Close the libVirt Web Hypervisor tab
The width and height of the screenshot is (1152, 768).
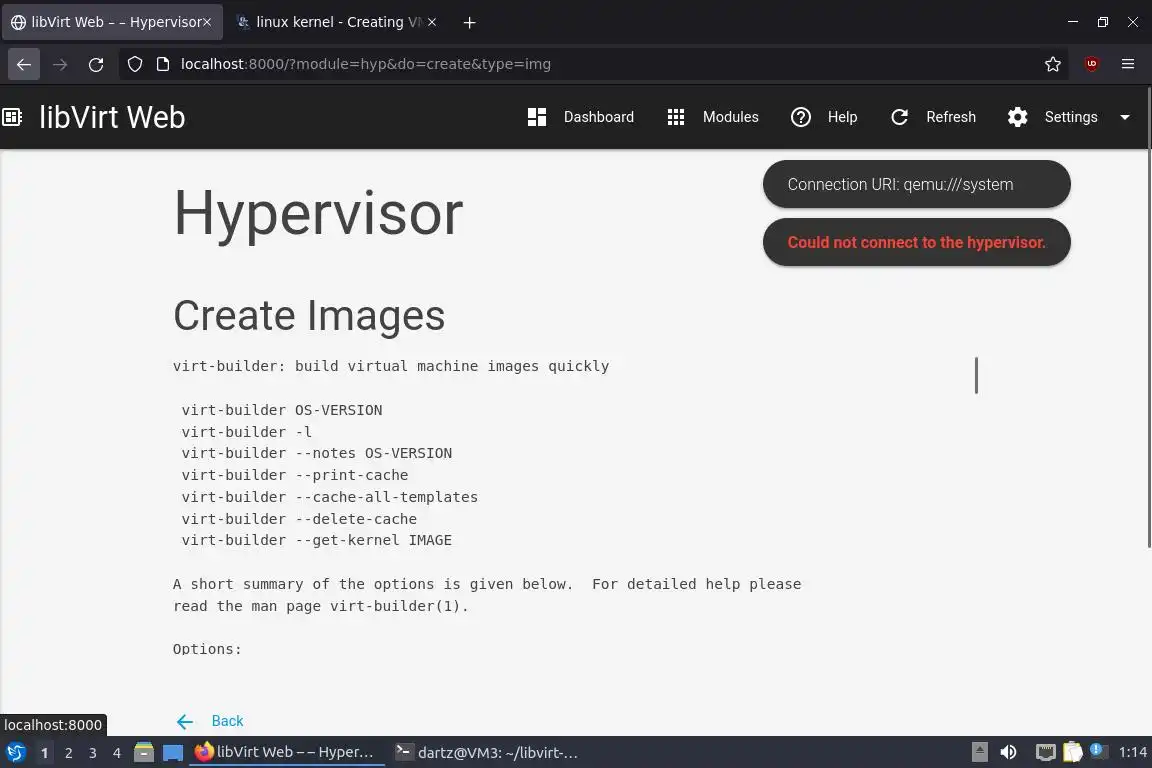[x=207, y=22]
